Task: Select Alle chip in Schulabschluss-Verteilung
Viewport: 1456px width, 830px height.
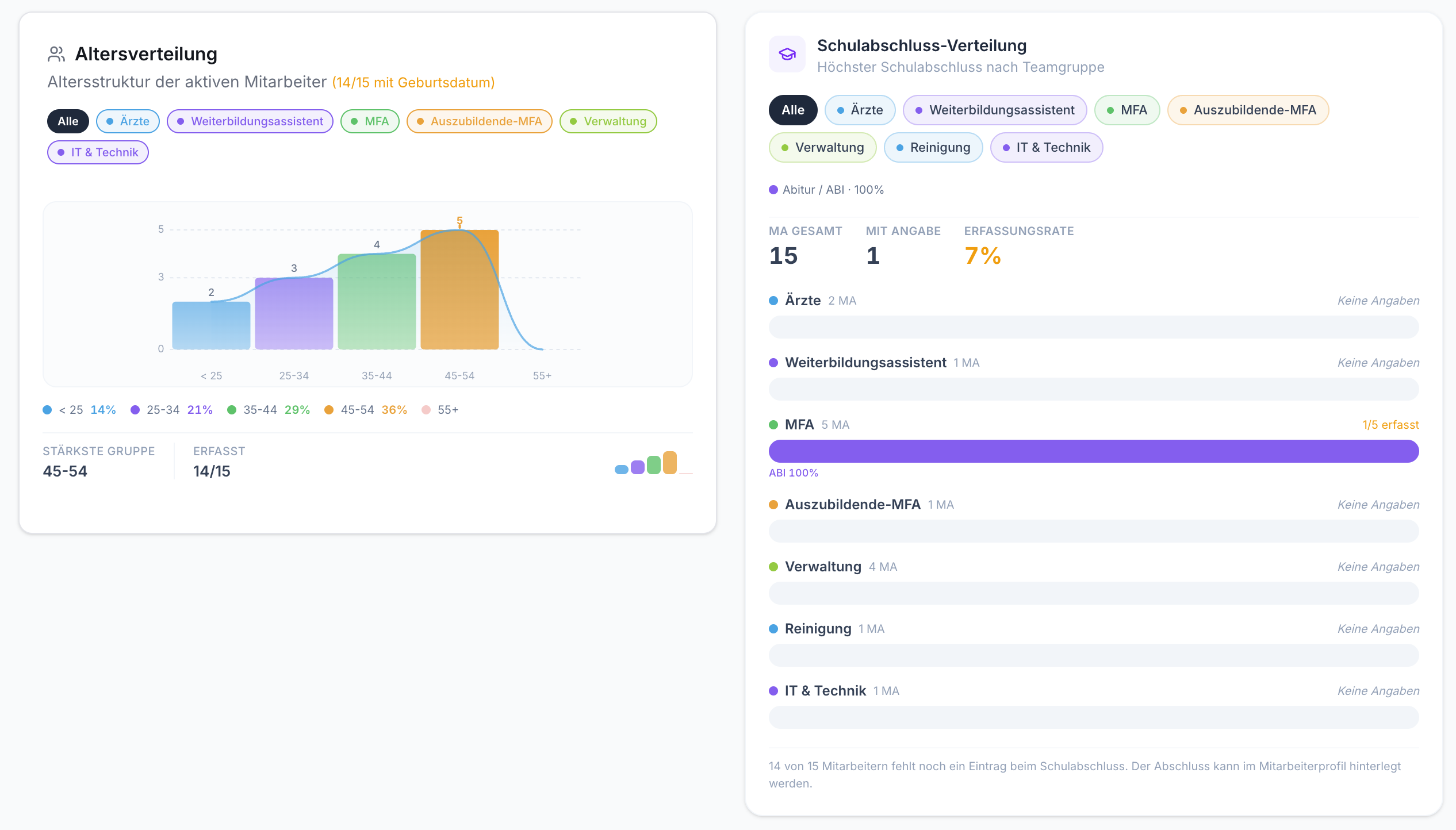Action: tap(793, 110)
